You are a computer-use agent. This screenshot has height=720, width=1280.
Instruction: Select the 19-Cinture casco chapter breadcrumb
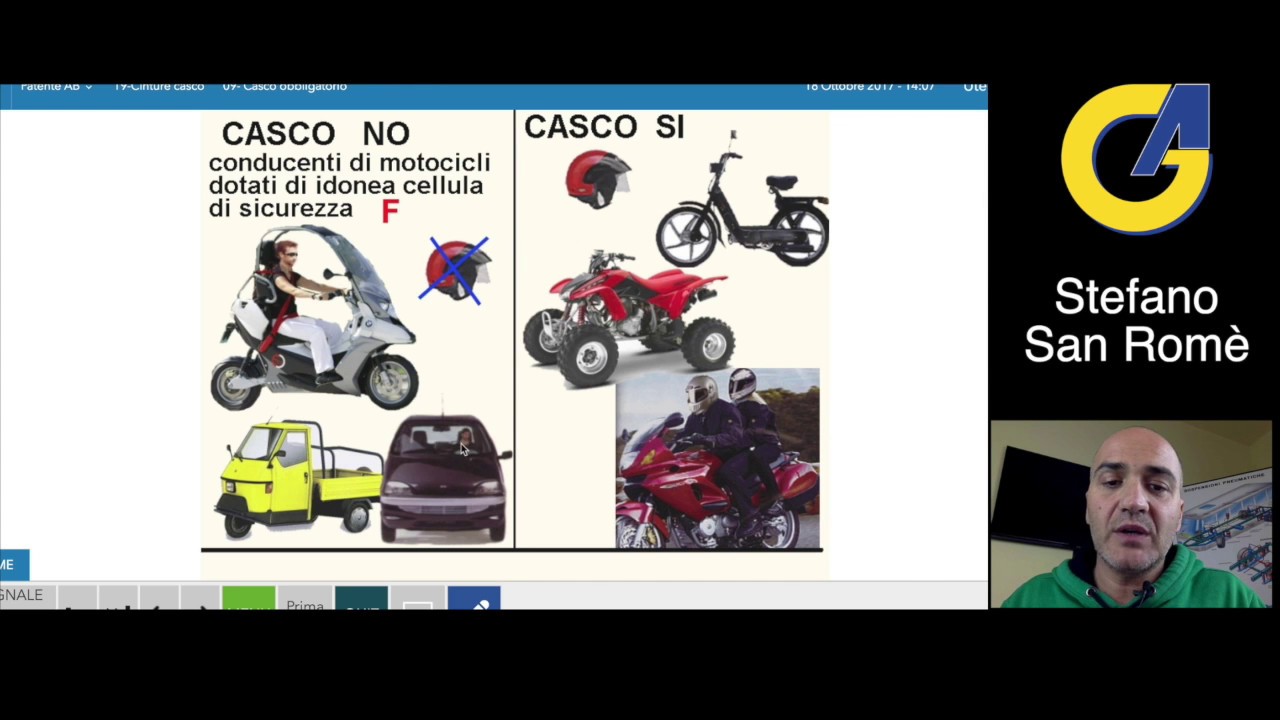point(158,87)
